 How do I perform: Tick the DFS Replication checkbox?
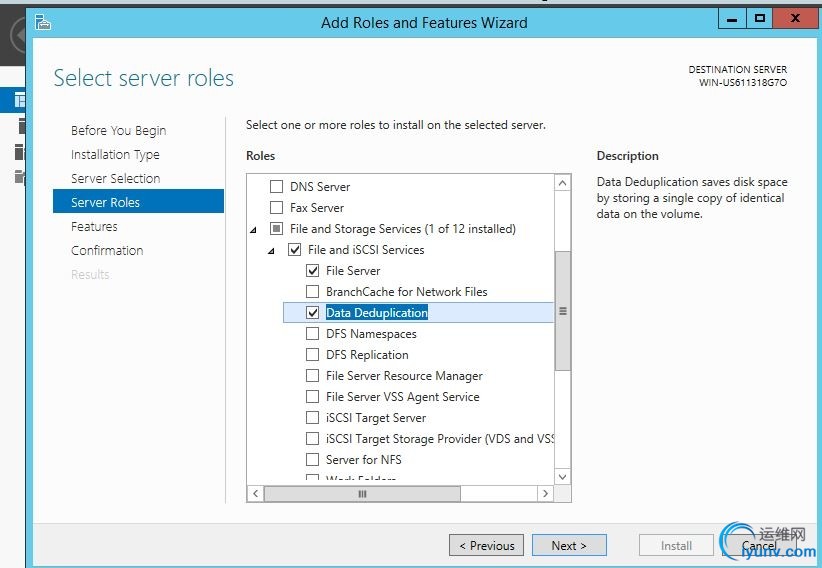pyautogui.click(x=312, y=355)
